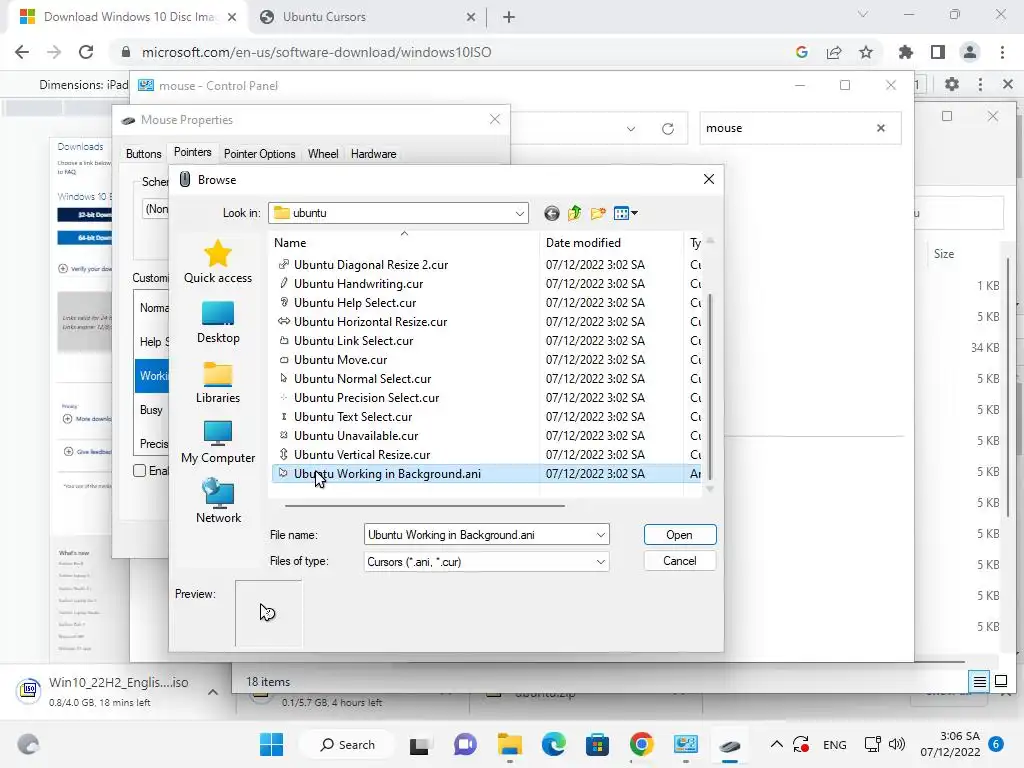Open Chrome profile avatar
The height and width of the screenshot is (768, 1024).
point(970,52)
